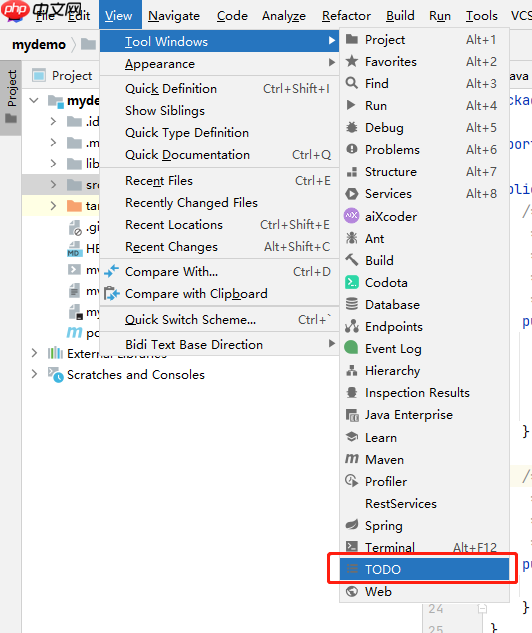Click the aiXcoder purple icon
The width and height of the screenshot is (532, 633).
[x=352, y=216]
